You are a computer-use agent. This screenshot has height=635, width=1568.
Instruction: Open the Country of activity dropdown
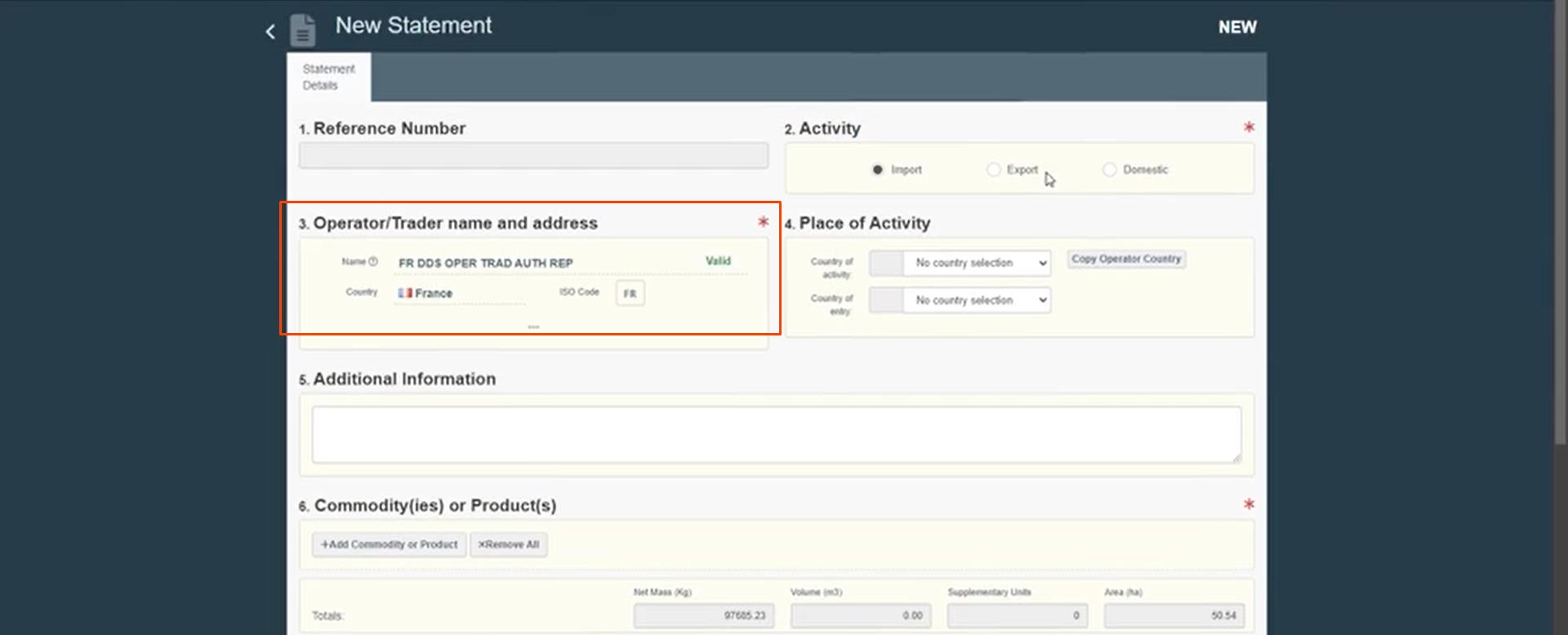tap(977, 263)
